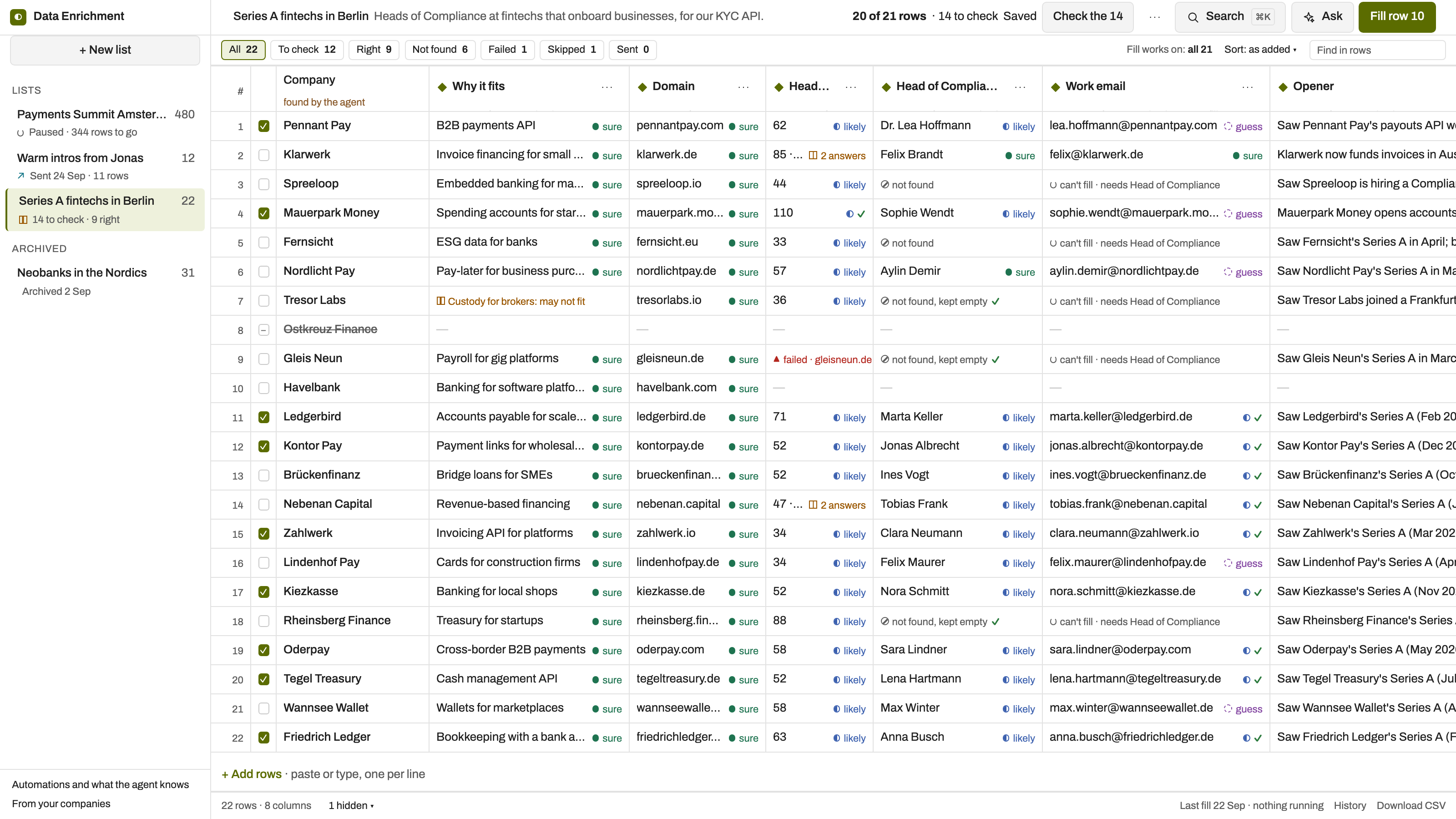This screenshot has height=819, width=1456.
Task: Click the search magnifier icon in top bar
Action: coord(1193,17)
